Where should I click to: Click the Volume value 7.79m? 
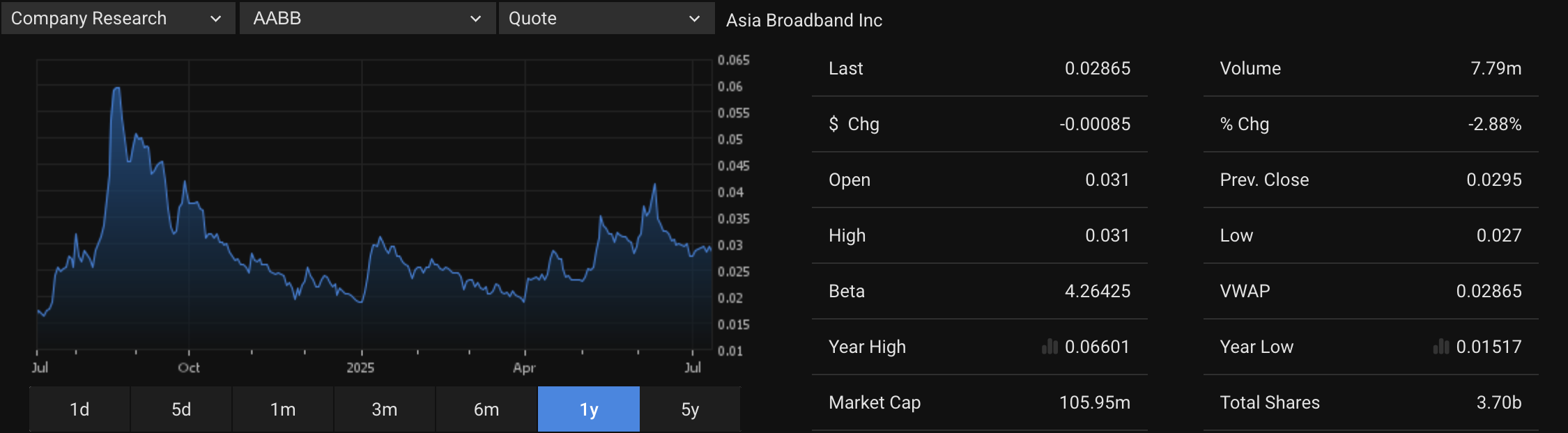pos(1496,68)
